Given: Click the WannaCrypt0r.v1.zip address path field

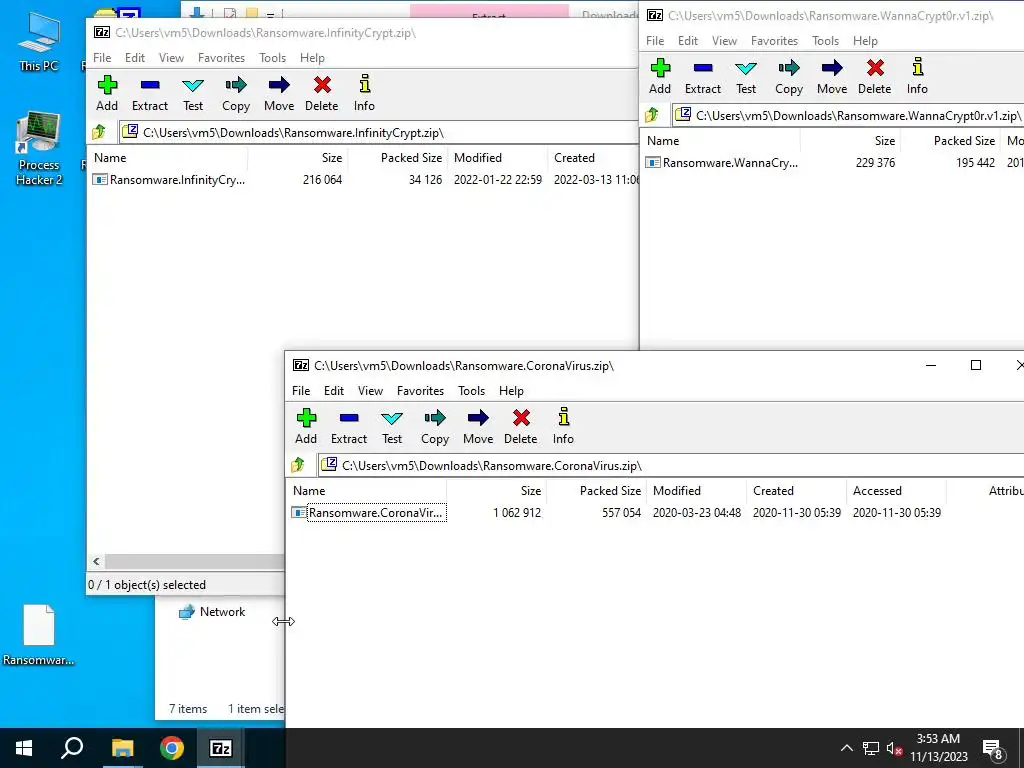Looking at the screenshot, I should coord(848,115).
